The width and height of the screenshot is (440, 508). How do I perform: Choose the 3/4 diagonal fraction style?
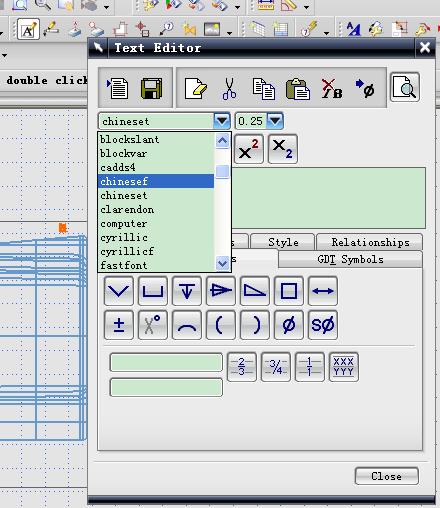[x=276, y=367]
